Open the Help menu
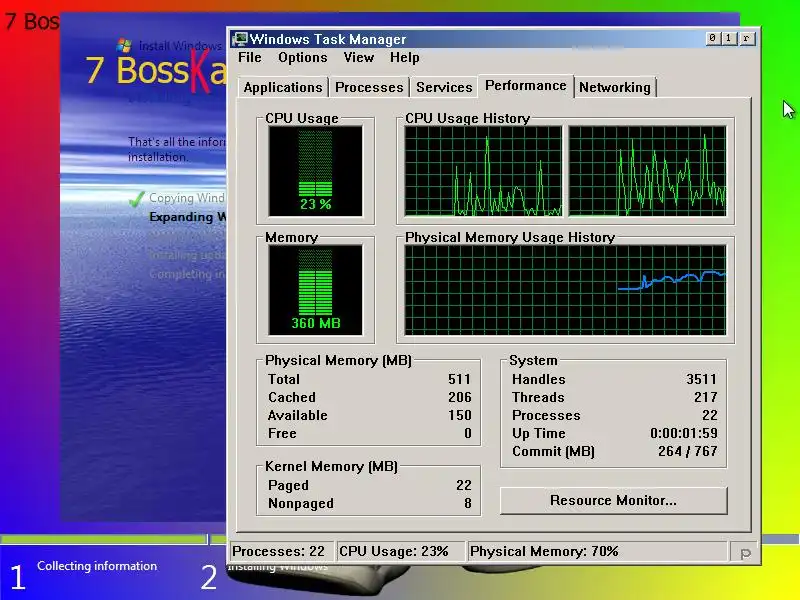This screenshot has height=600, width=800. pyautogui.click(x=405, y=58)
